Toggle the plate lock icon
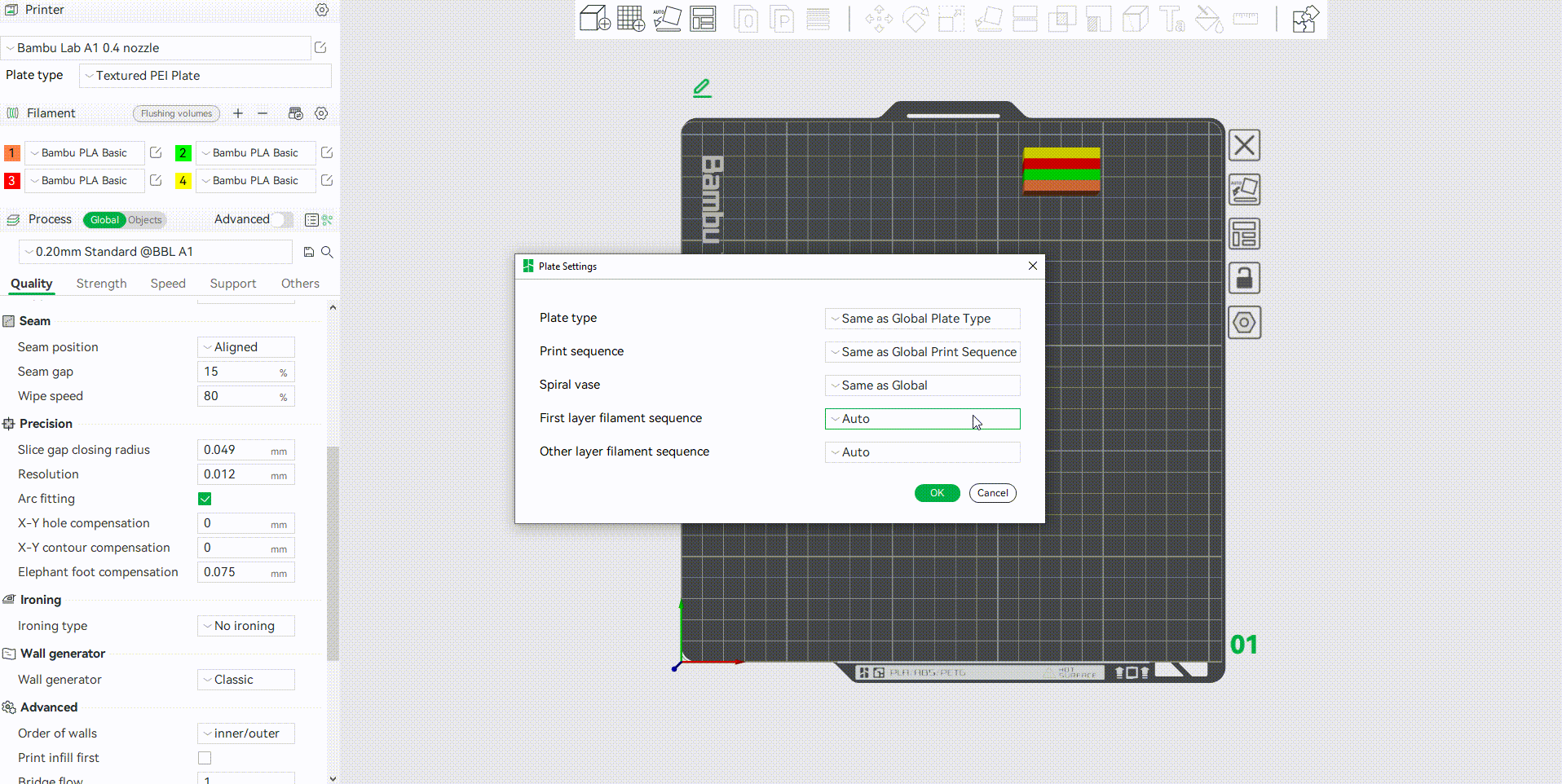 pyautogui.click(x=1244, y=278)
